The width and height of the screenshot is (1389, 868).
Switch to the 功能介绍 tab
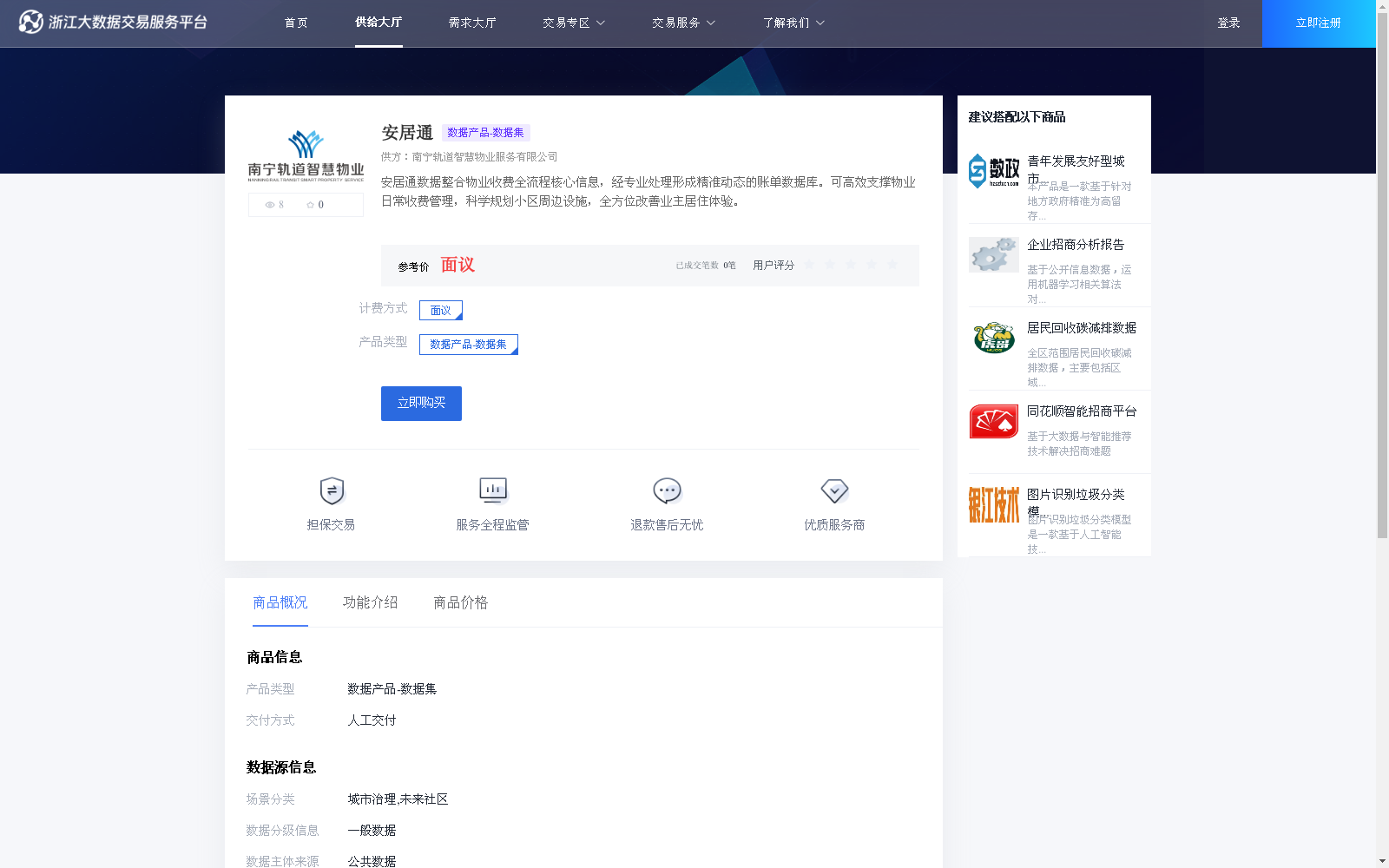tap(371, 602)
